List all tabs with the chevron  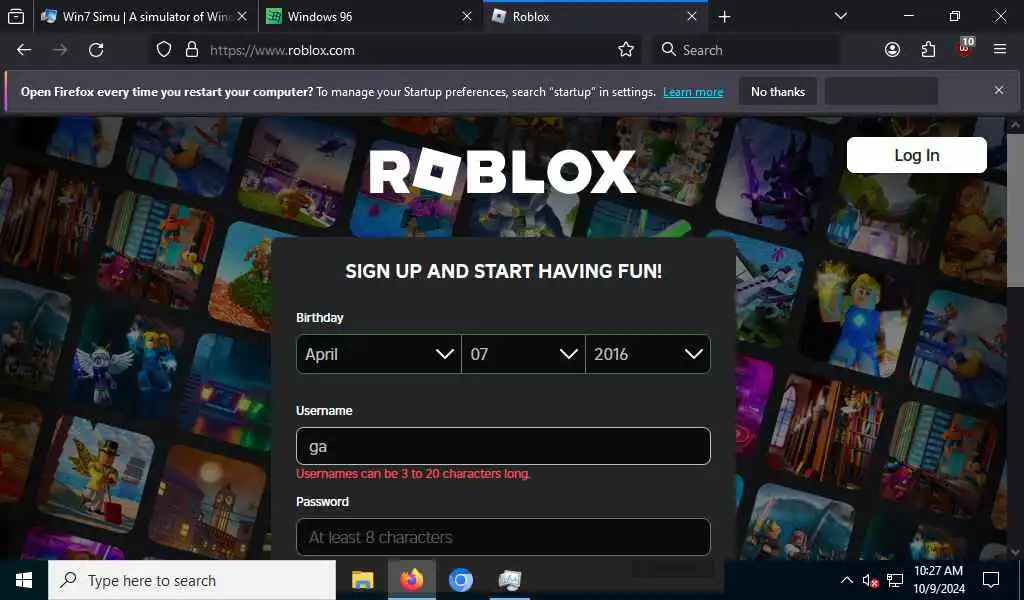(840, 16)
